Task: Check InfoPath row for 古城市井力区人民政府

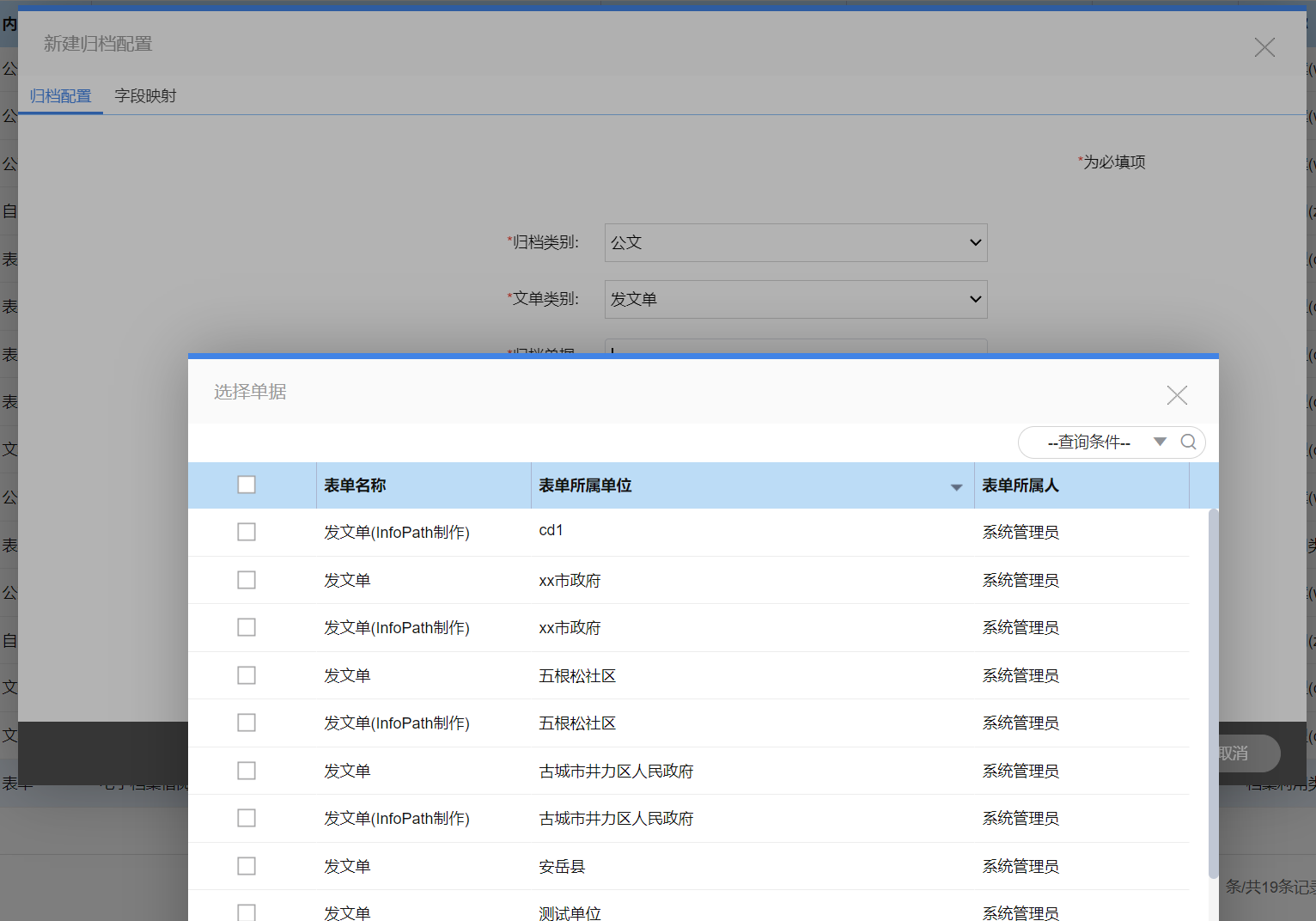Action: pyautogui.click(x=247, y=818)
